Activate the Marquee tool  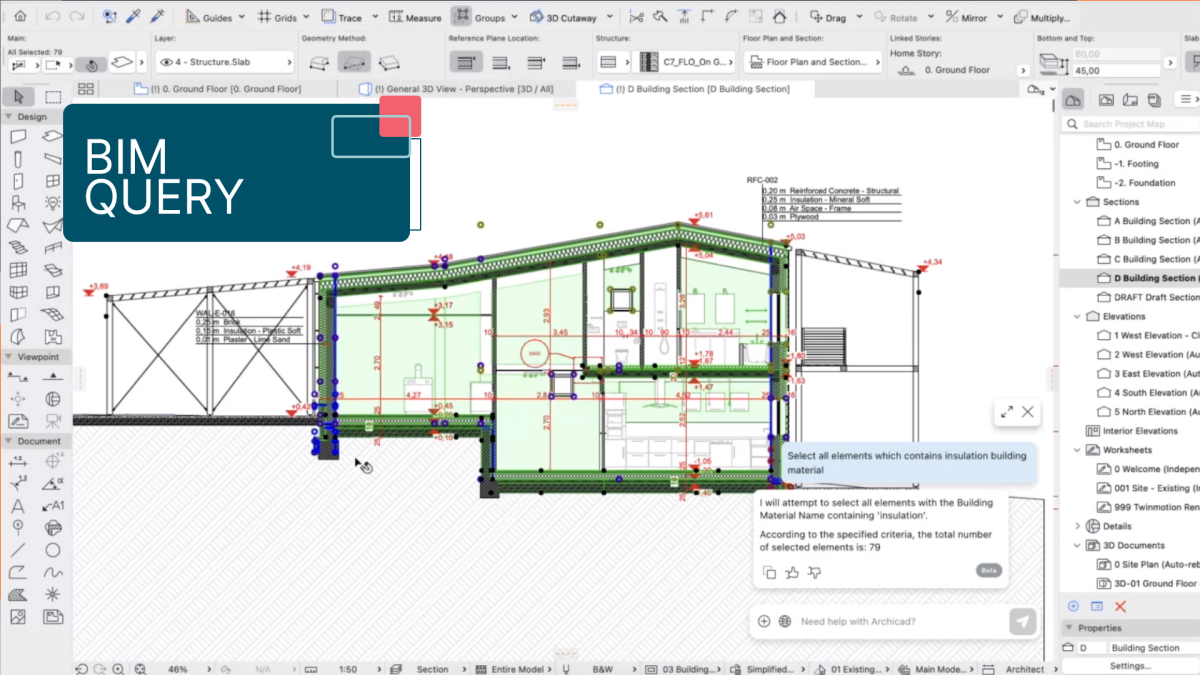coord(53,97)
